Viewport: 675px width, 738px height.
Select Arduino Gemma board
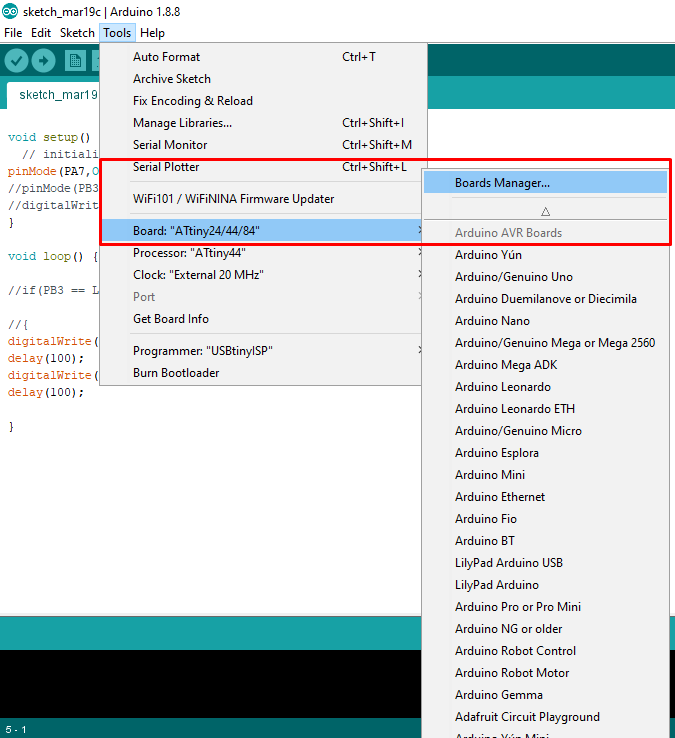(x=546, y=695)
